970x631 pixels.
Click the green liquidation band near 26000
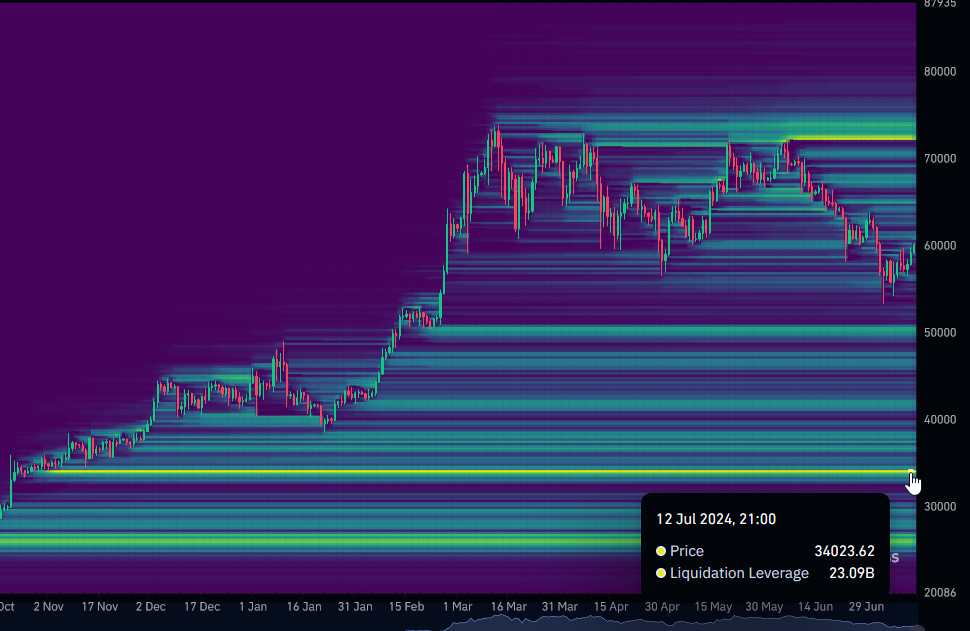tap(322, 541)
